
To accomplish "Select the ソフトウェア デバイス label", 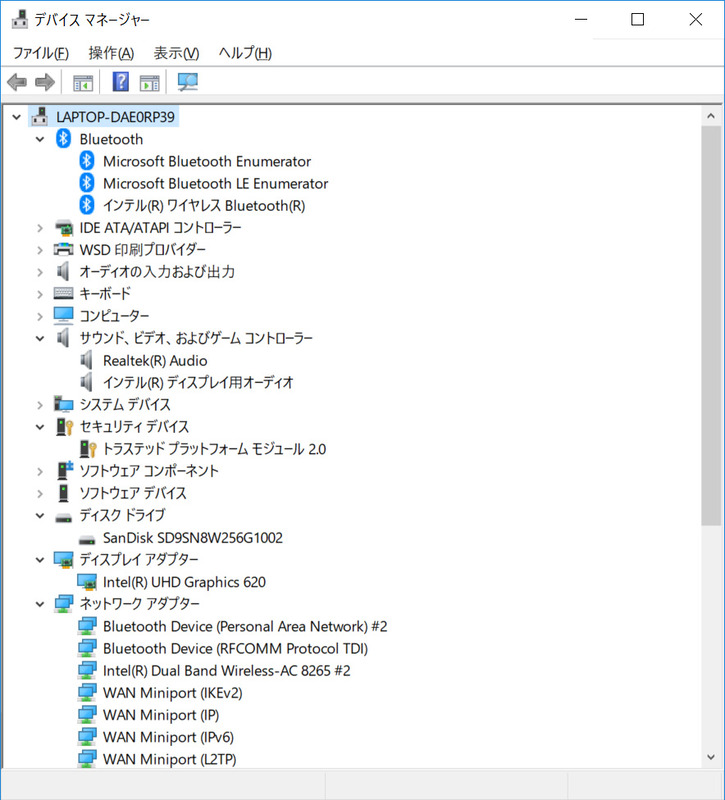I will click(133, 493).
